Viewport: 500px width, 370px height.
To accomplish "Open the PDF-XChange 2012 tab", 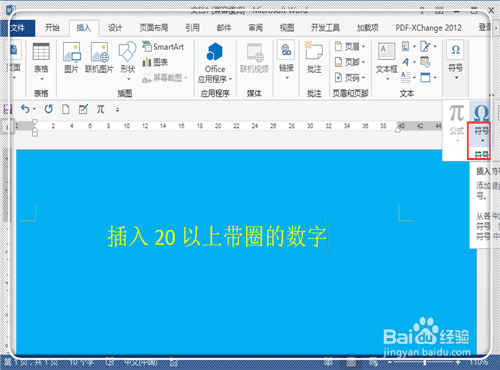I will click(429, 28).
